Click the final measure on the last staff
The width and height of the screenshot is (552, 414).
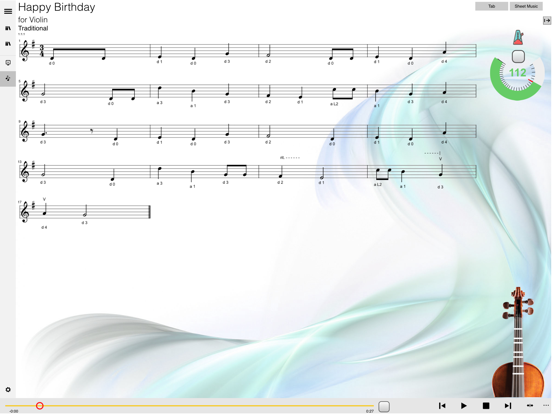(84, 212)
